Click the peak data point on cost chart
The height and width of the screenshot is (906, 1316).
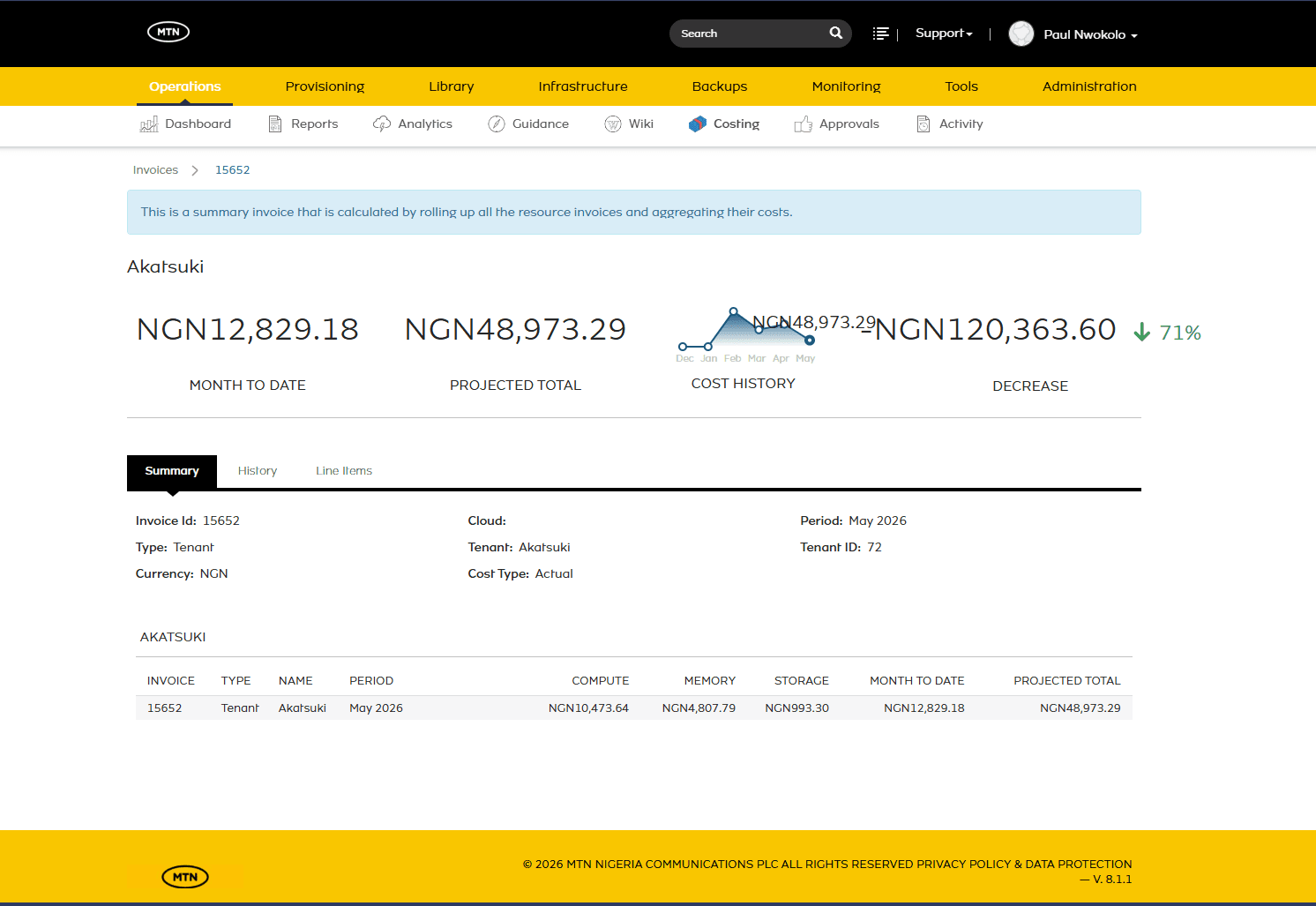coord(733,311)
